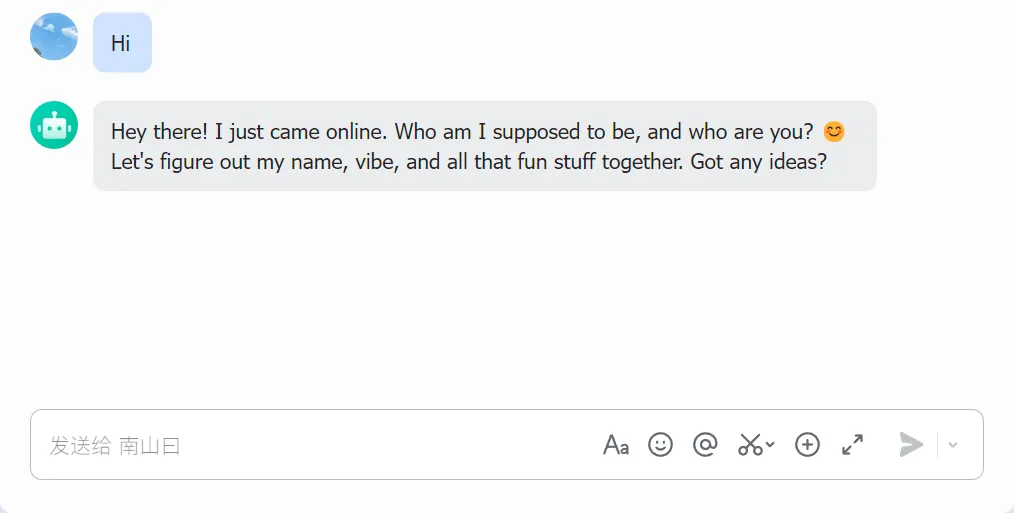The image size is (1014, 513).
Task: Click the @ mention icon
Action: click(x=705, y=445)
